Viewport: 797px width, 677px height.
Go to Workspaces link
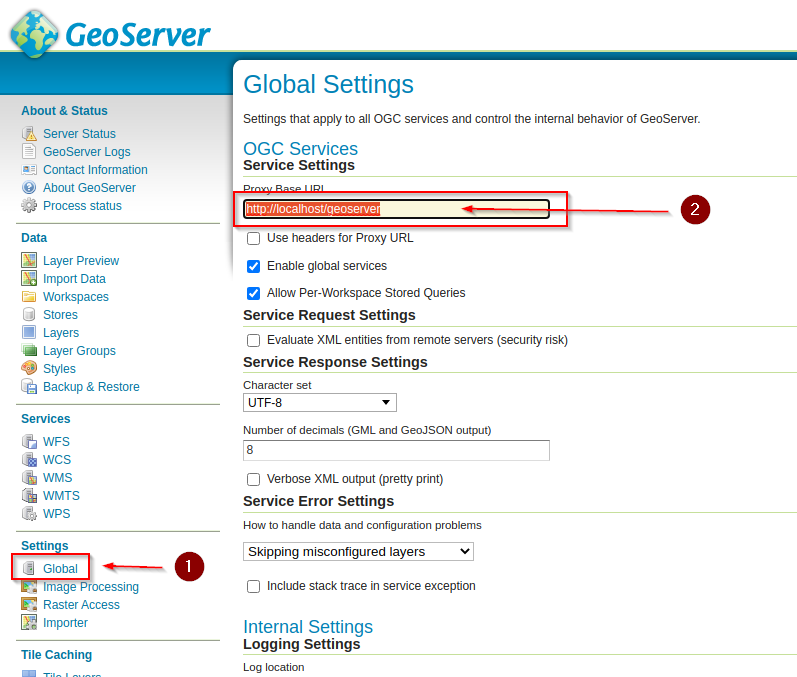point(76,297)
